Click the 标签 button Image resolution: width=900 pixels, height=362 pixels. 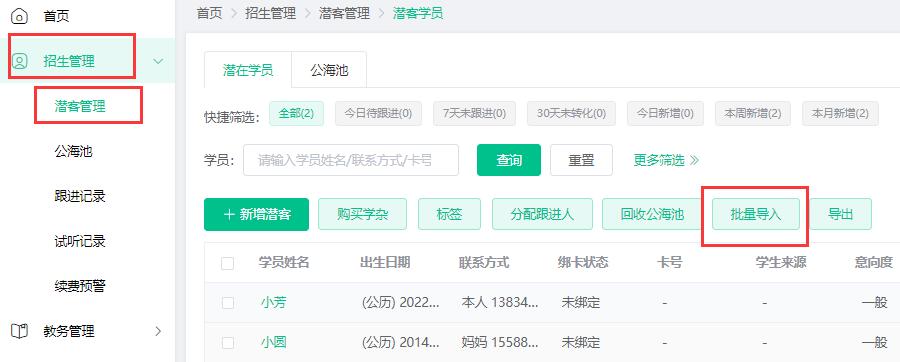(449, 215)
